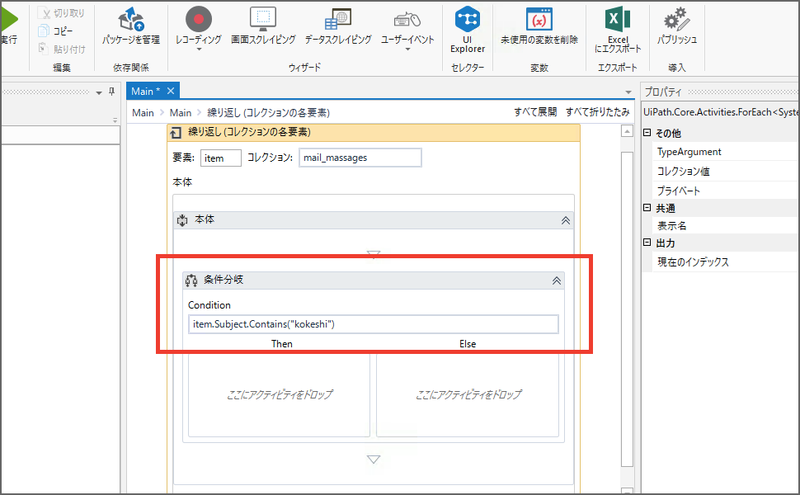
Task: Close the Main tab
Action: (171, 91)
